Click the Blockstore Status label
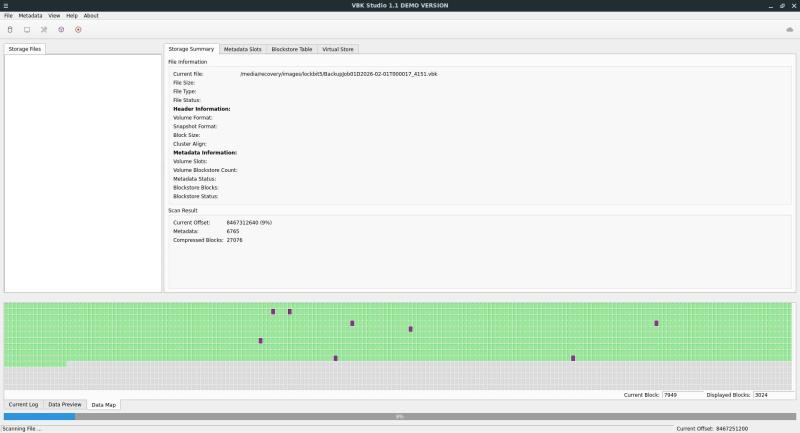This screenshot has height=433, width=800. [x=195, y=196]
